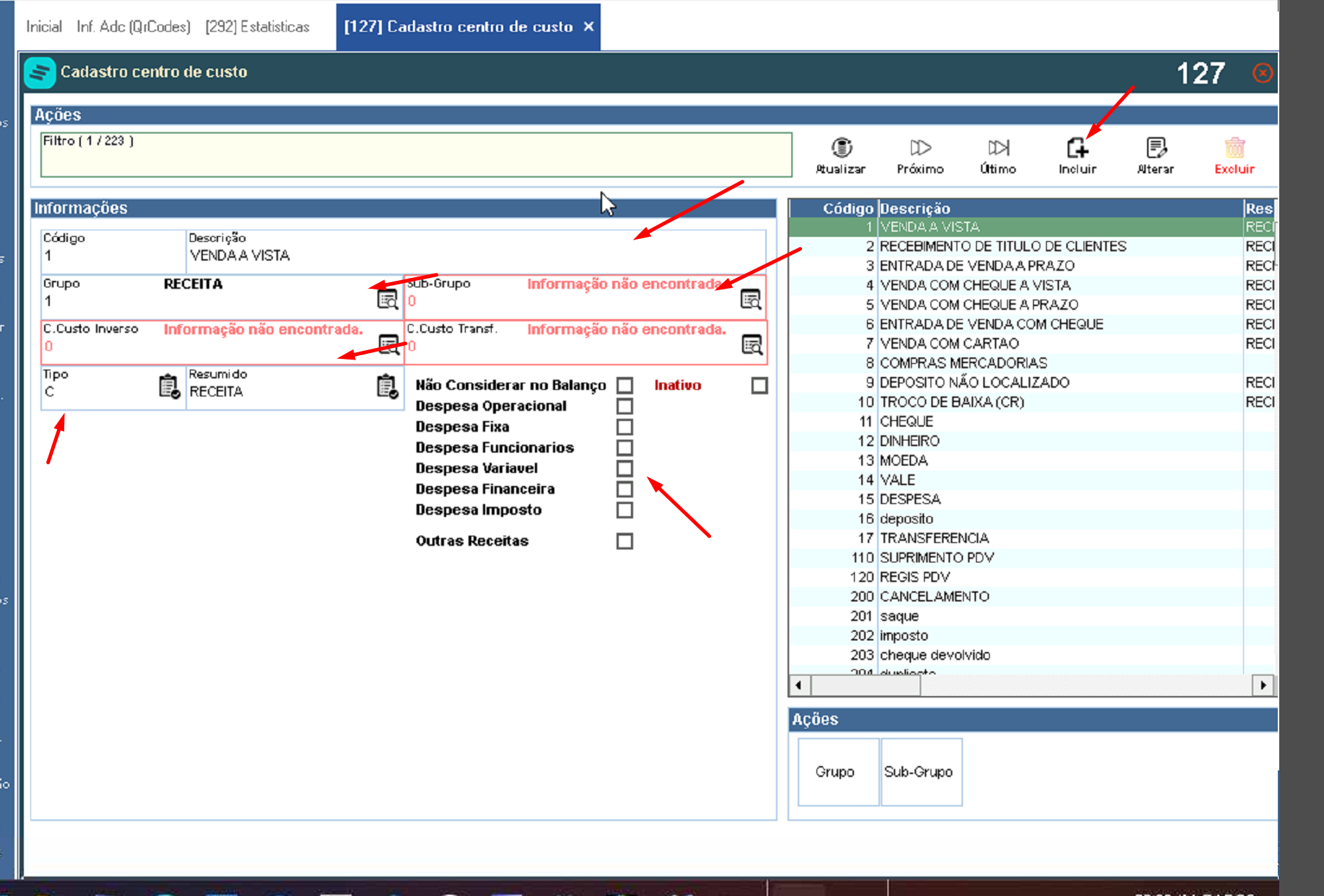Tick the Despesa Fixa checkbox
This screenshot has height=896, width=1324.
[624, 427]
